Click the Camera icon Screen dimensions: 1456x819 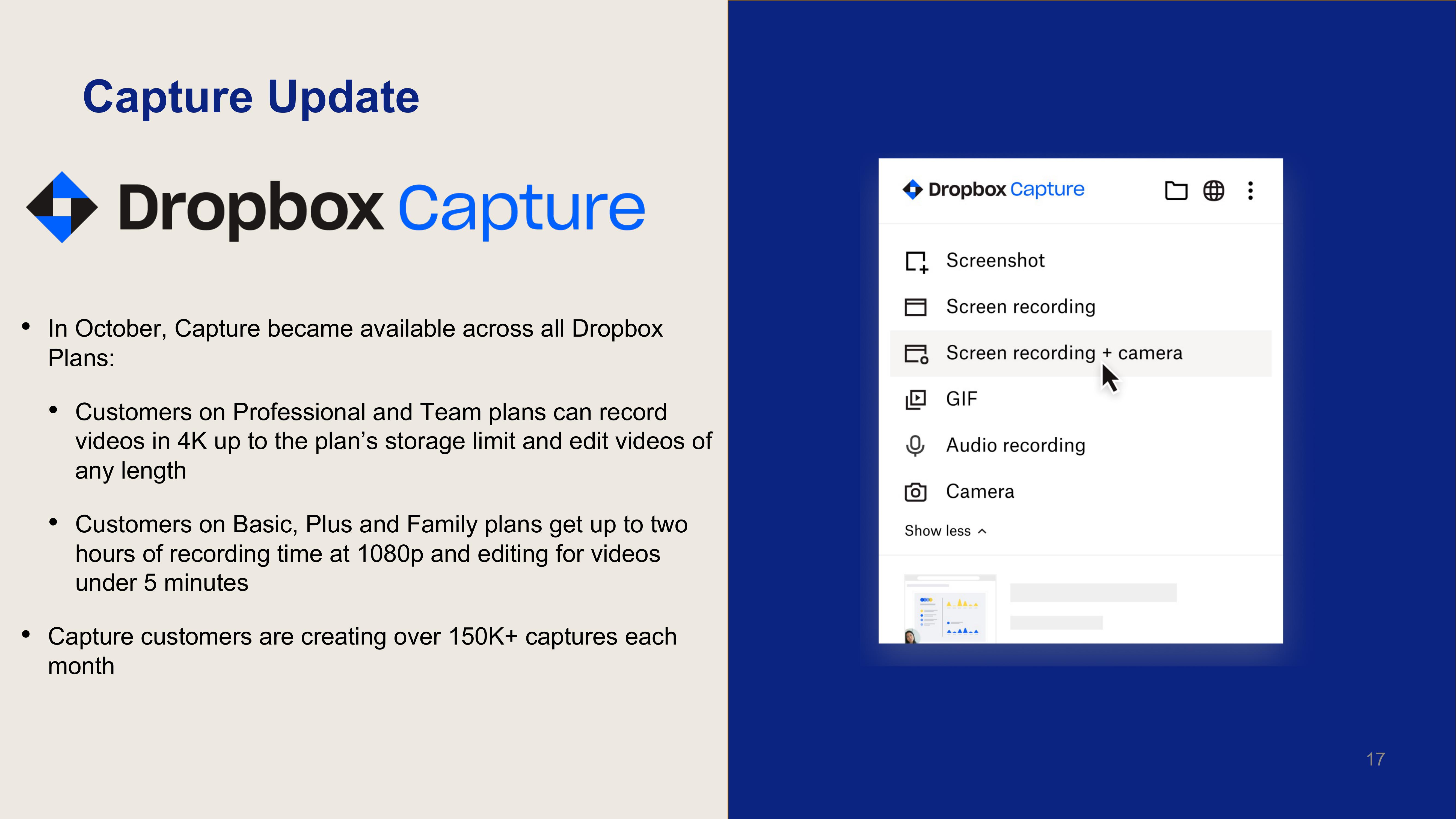tap(915, 492)
